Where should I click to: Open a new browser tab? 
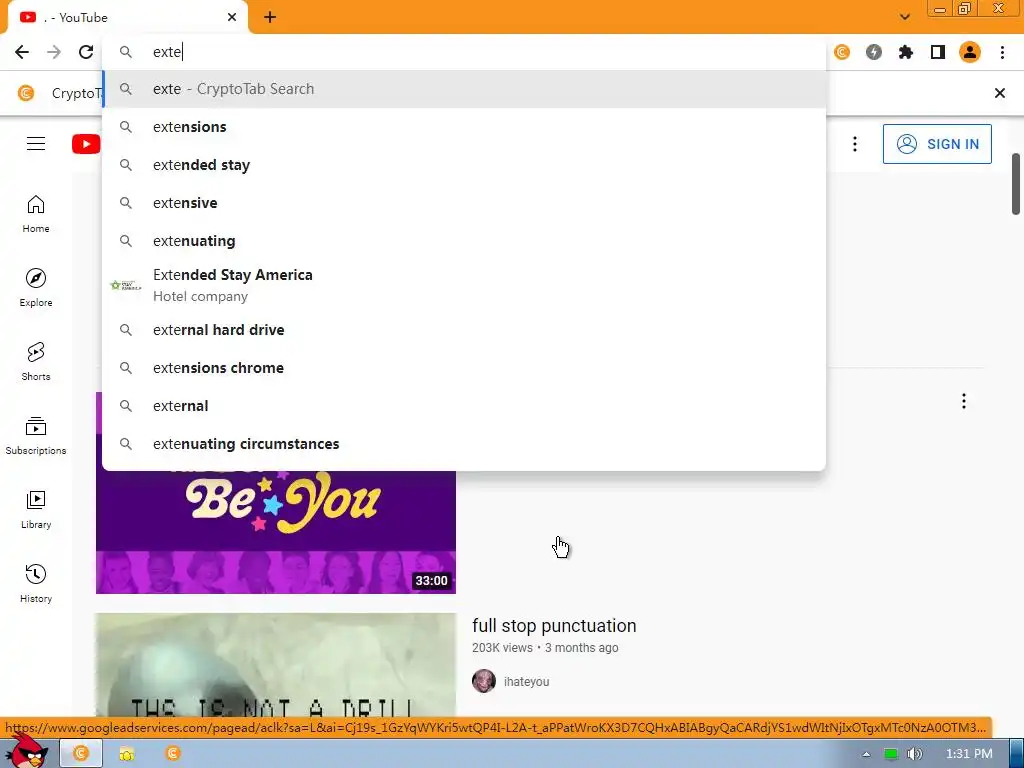point(270,18)
